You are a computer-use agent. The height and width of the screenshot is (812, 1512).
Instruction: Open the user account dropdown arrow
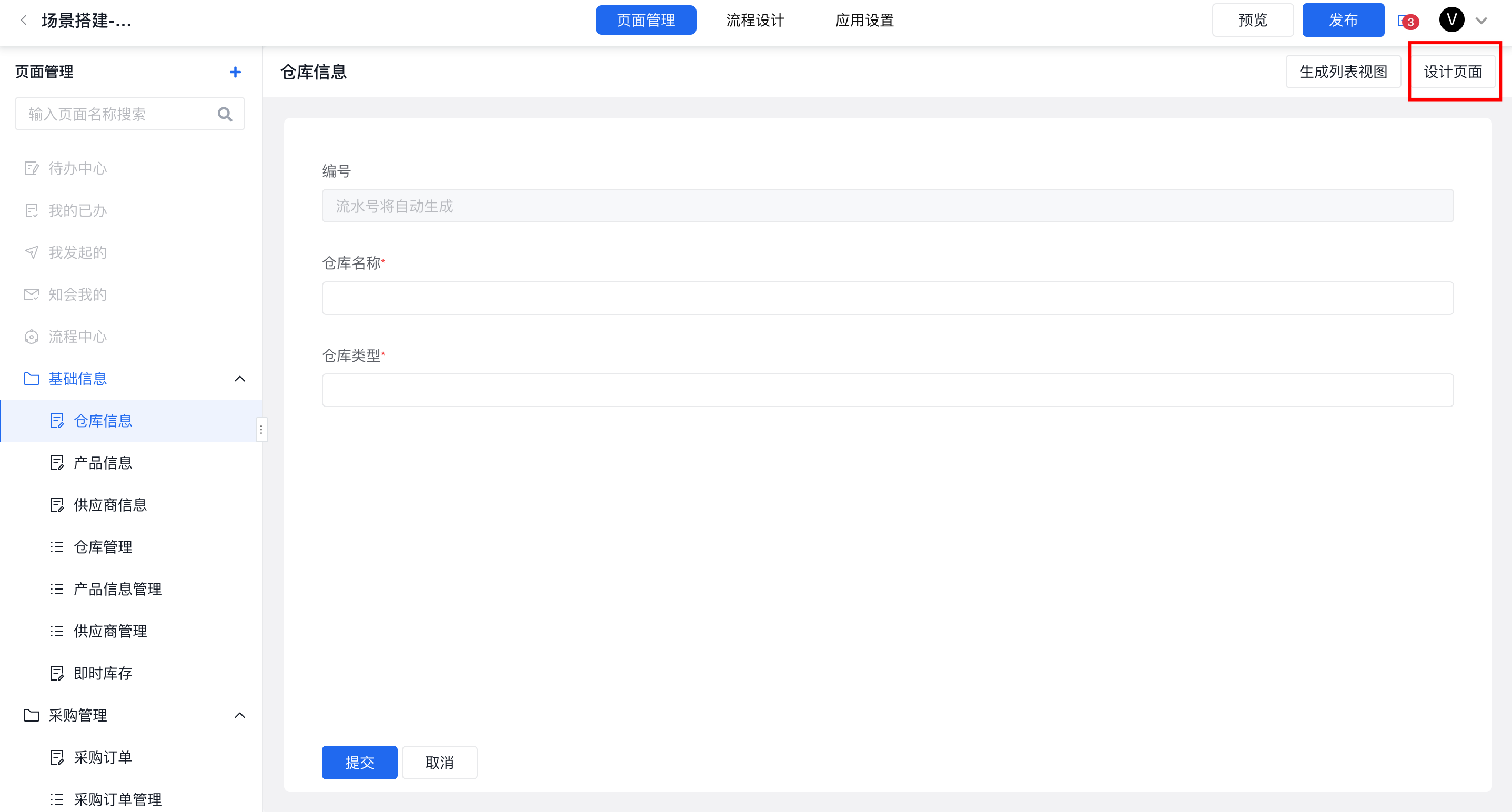(1481, 21)
